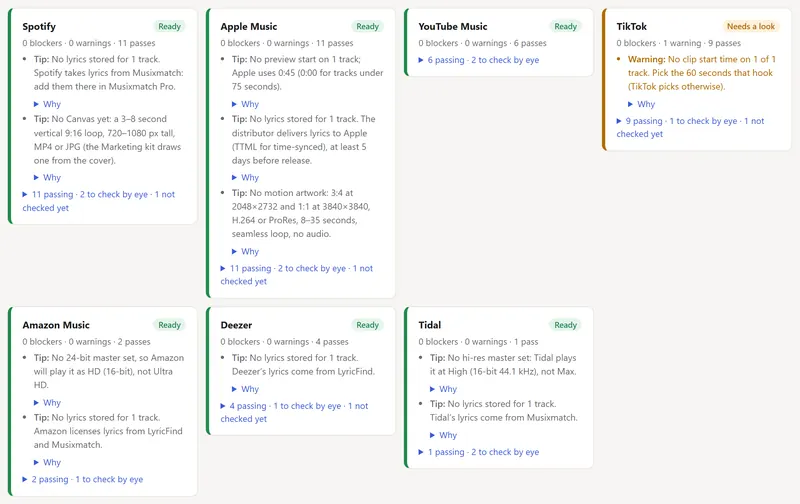Expand Tidal 1 passing checks summary
The image size is (800, 504).
point(479,452)
